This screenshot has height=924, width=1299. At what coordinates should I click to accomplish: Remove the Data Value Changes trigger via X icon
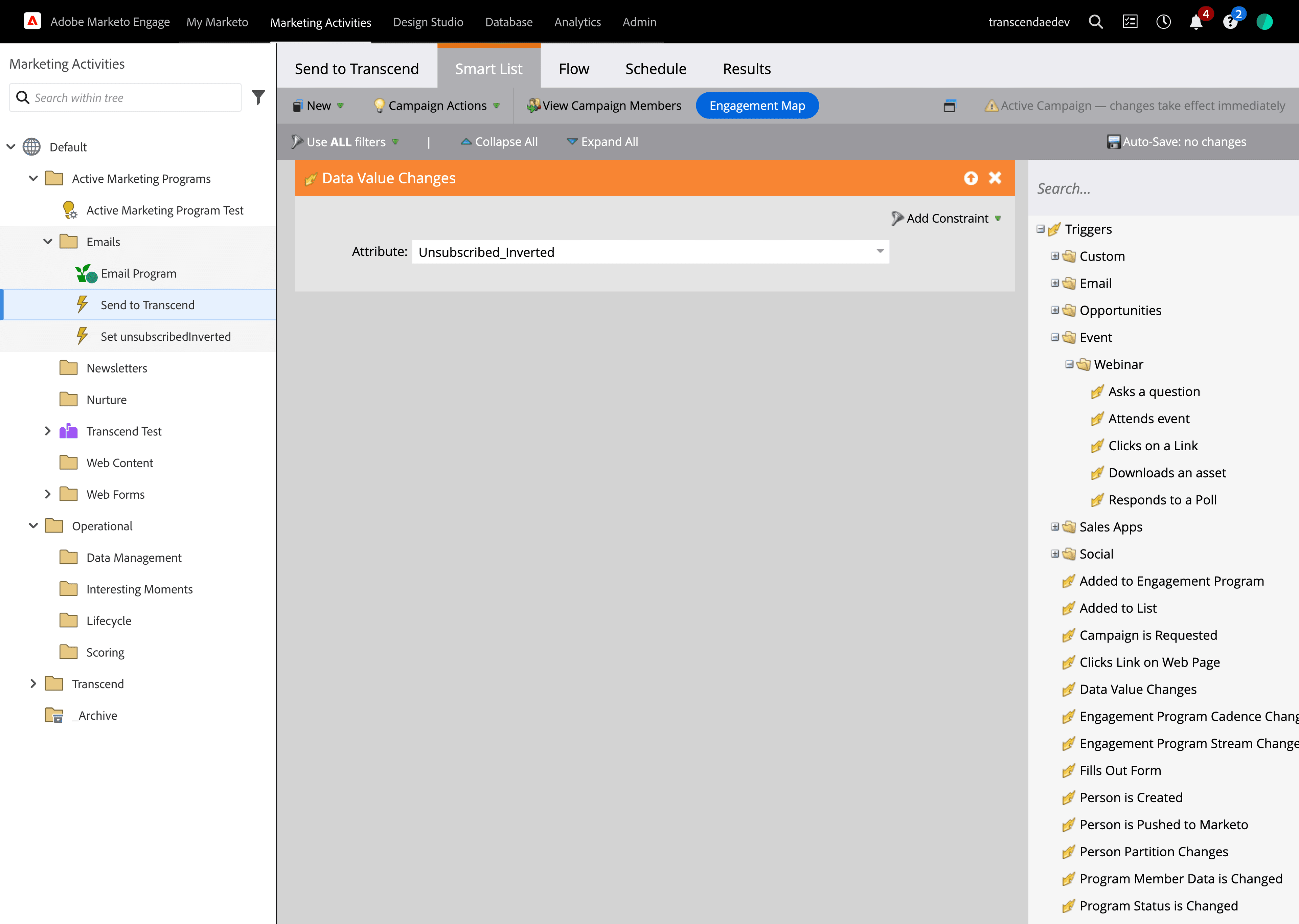(x=995, y=178)
